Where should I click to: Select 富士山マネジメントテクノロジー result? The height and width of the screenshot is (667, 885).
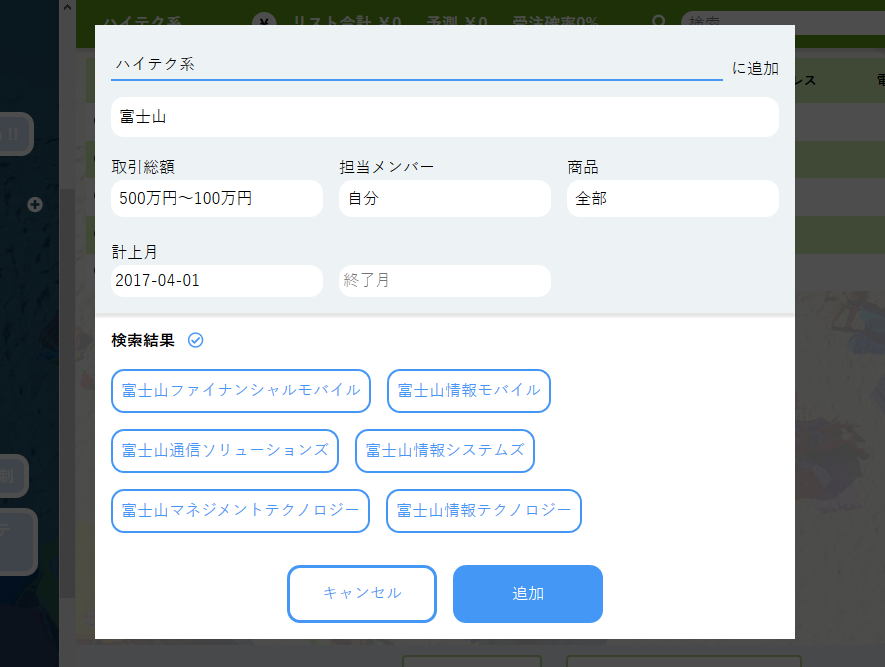click(x=240, y=511)
